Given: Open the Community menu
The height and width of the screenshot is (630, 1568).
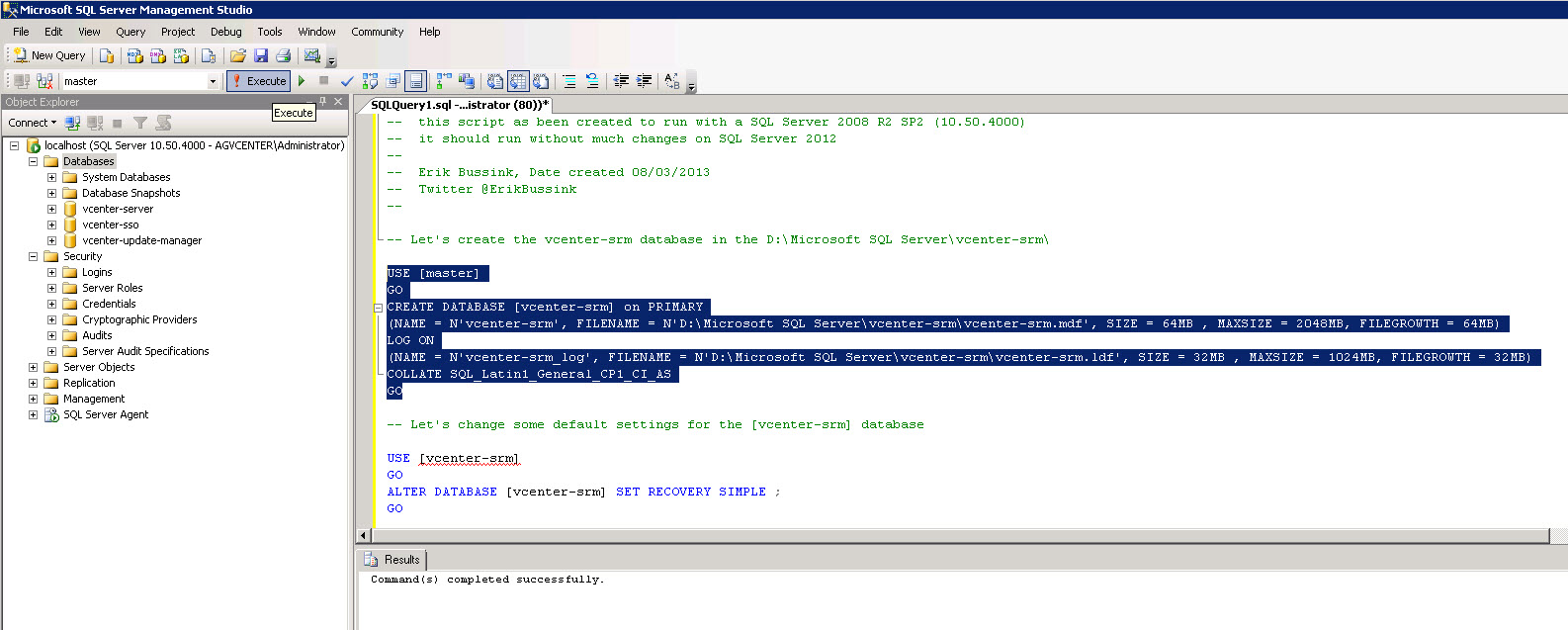Looking at the screenshot, I should [378, 32].
